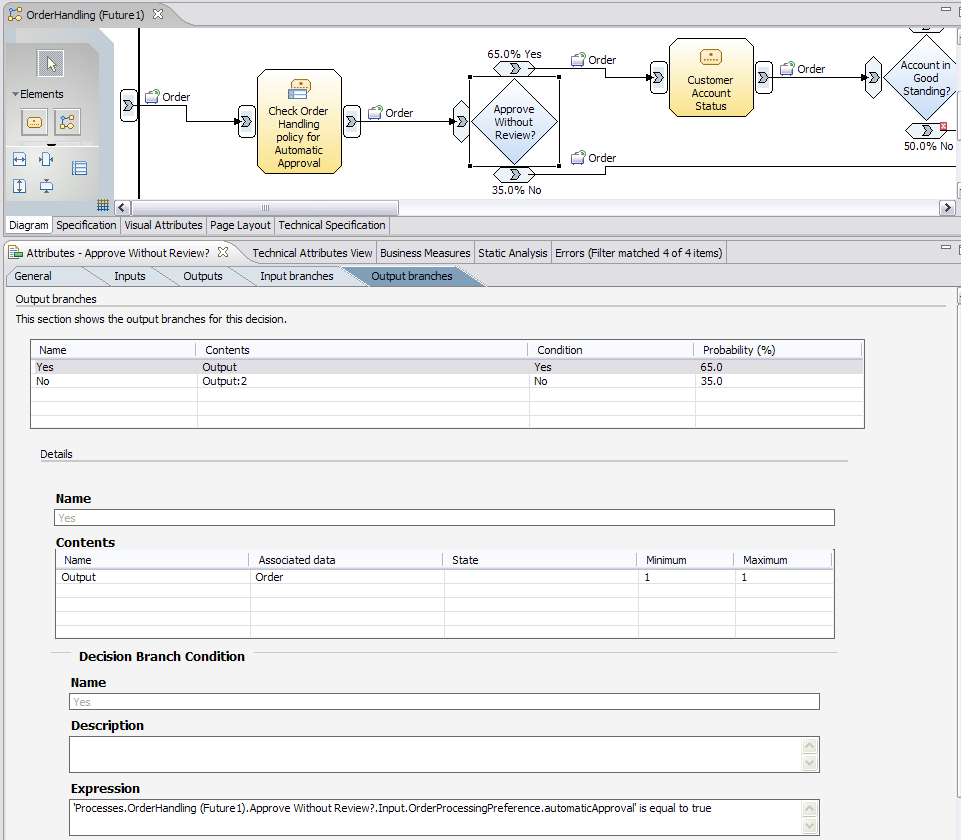Open the Static Analysis view tab
The height and width of the screenshot is (840, 961).
tap(512, 253)
